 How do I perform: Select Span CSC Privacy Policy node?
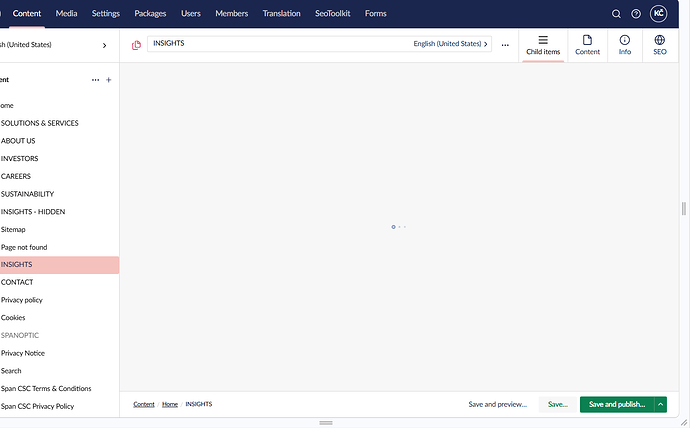pyautogui.click(x=37, y=407)
